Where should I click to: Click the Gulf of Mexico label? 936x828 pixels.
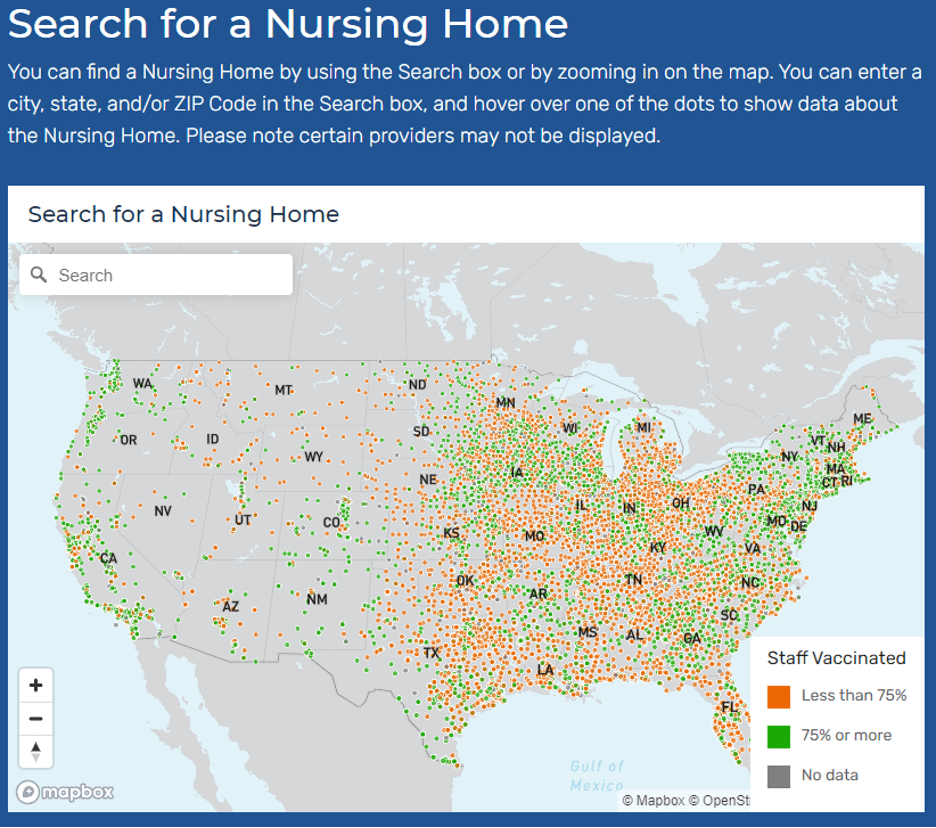pos(597,775)
